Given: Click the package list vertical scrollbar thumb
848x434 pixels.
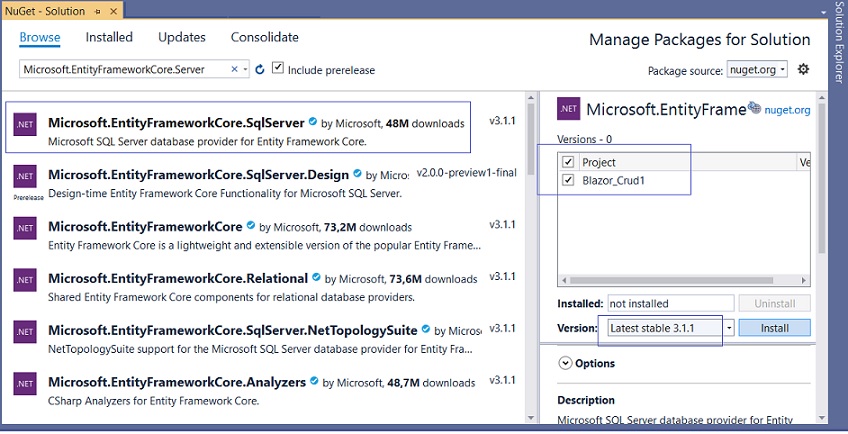Looking at the screenshot, I should (531, 139).
